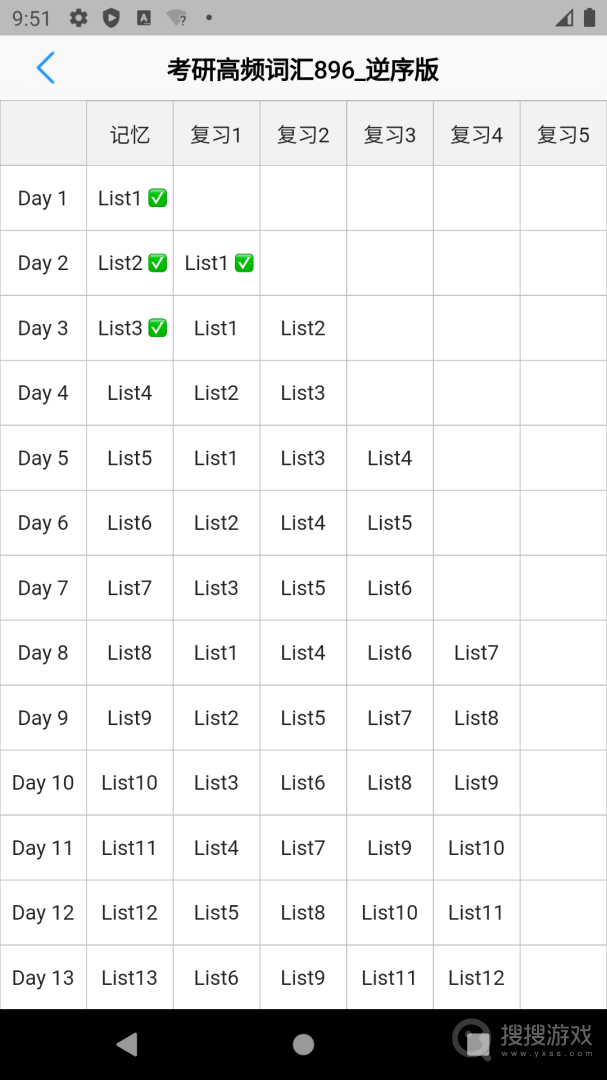The height and width of the screenshot is (1080, 607).
Task: Tap the signal strength icon
Action: click(564, 18)
